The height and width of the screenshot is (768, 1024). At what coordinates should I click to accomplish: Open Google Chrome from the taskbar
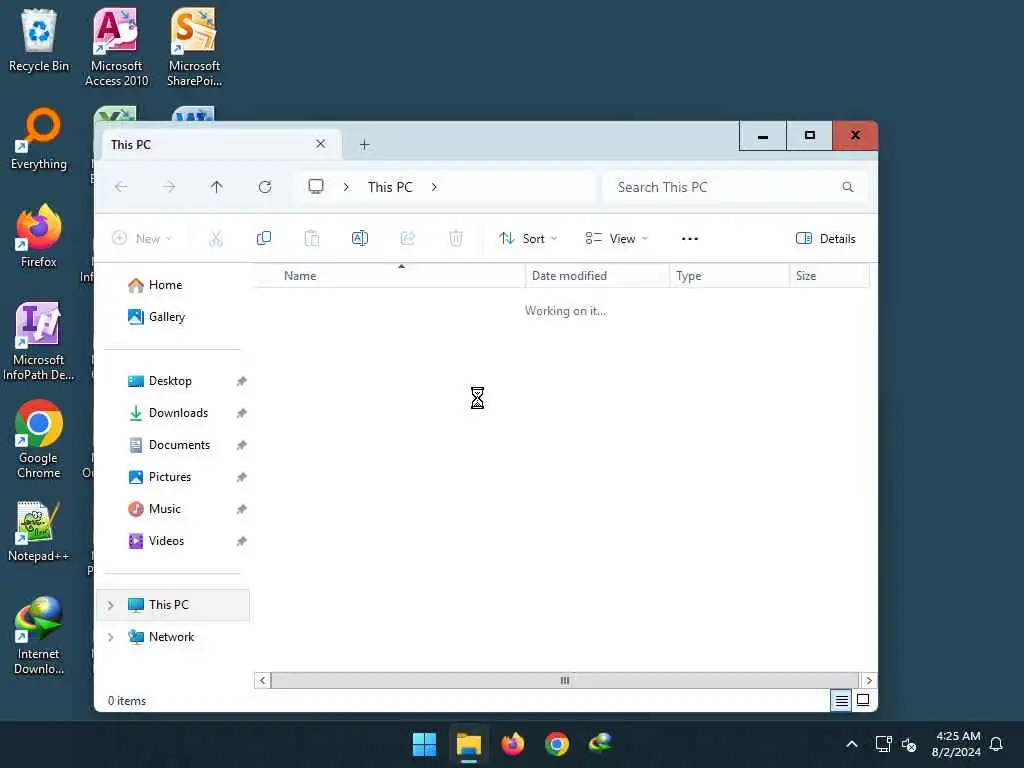point(557,744)
